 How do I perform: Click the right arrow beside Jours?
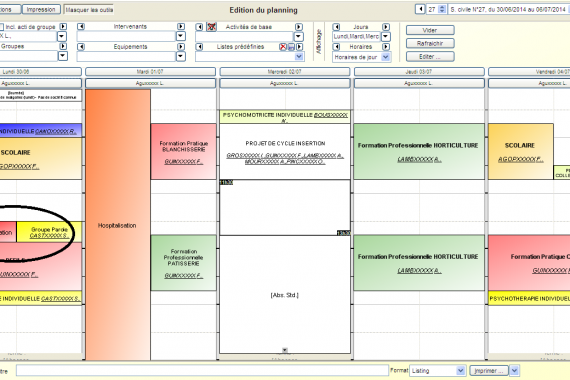(x=386, y=27)
